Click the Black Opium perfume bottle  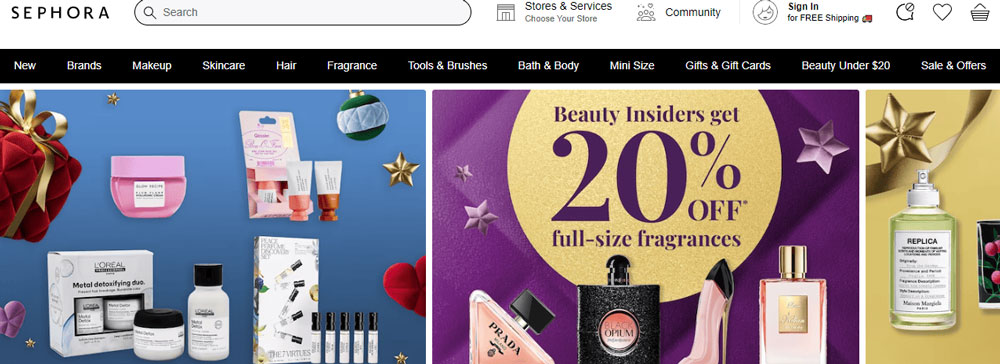coord(618,310)
